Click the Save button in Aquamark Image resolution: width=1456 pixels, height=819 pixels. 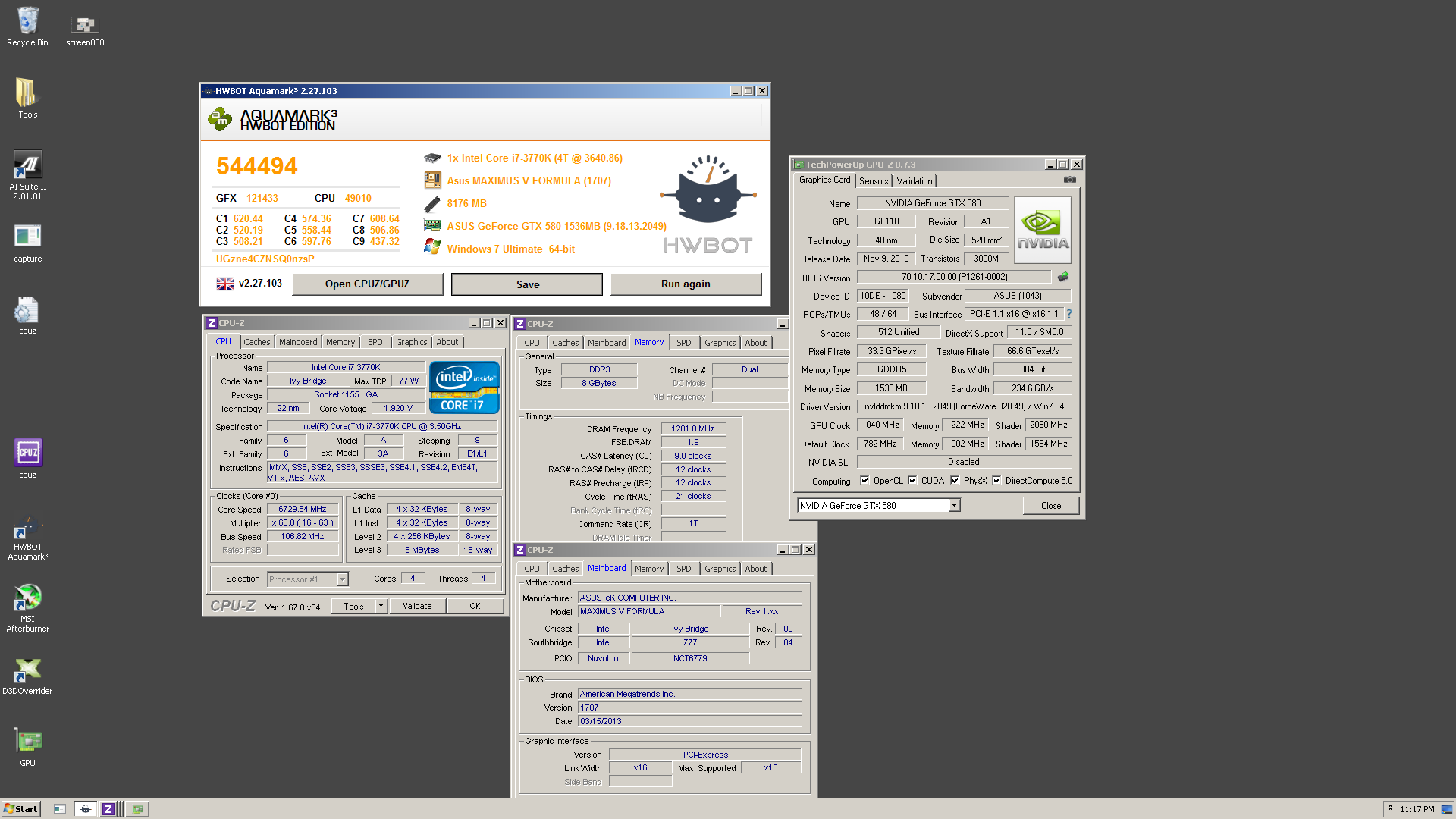(x=527, y=284)
